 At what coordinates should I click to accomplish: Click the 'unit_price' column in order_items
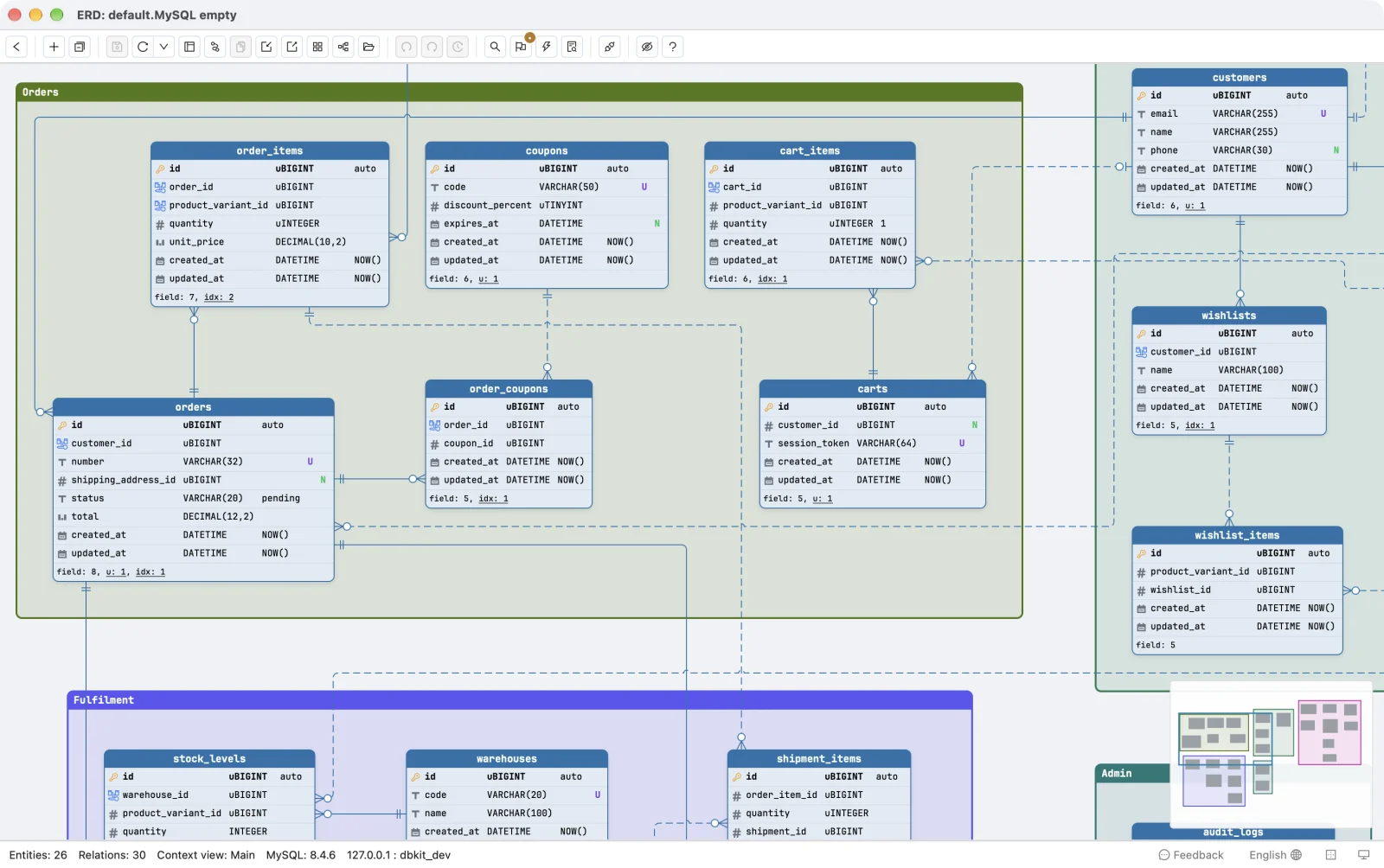click(270, 242)
